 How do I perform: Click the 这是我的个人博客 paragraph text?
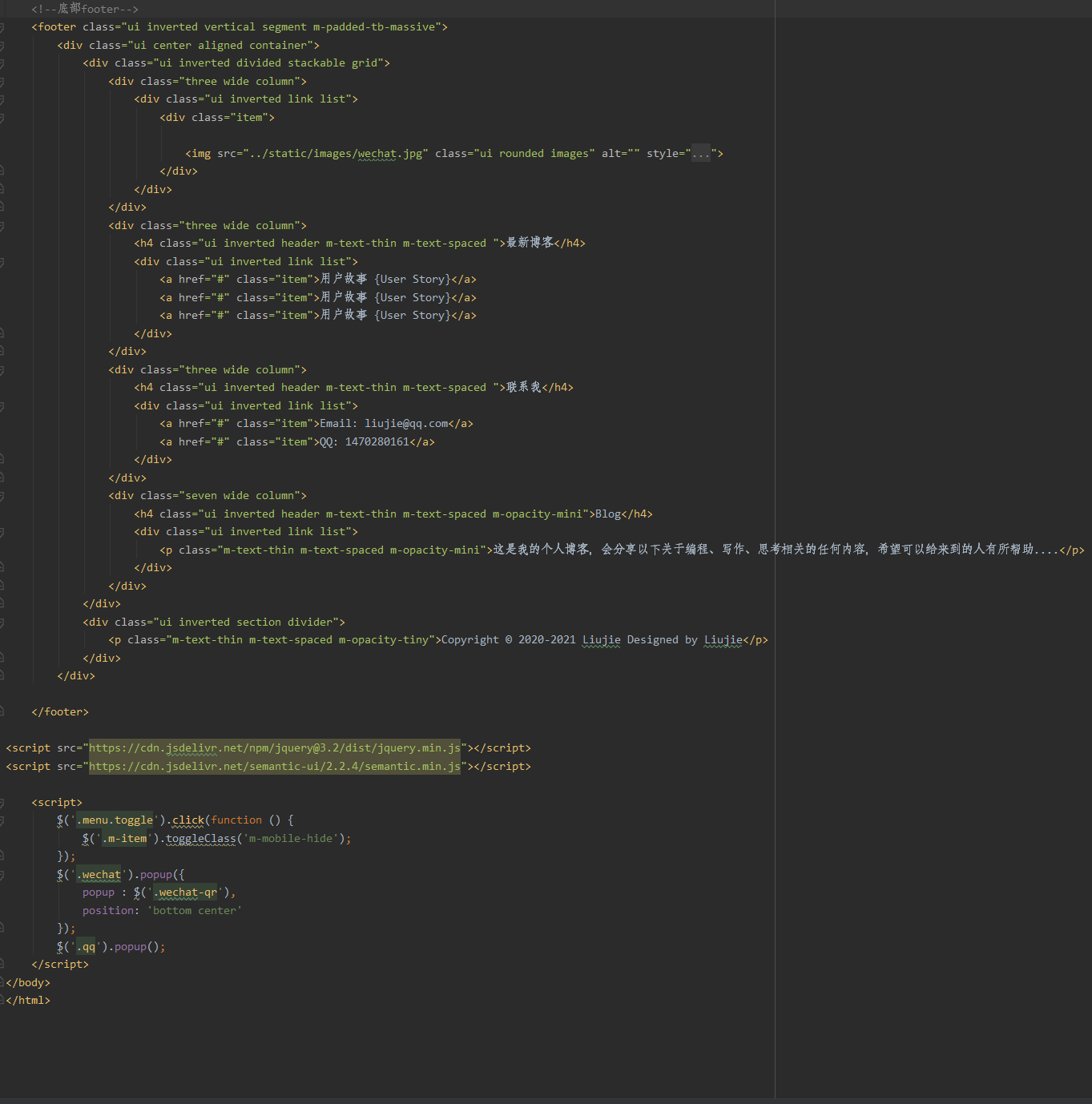[776, 550]
